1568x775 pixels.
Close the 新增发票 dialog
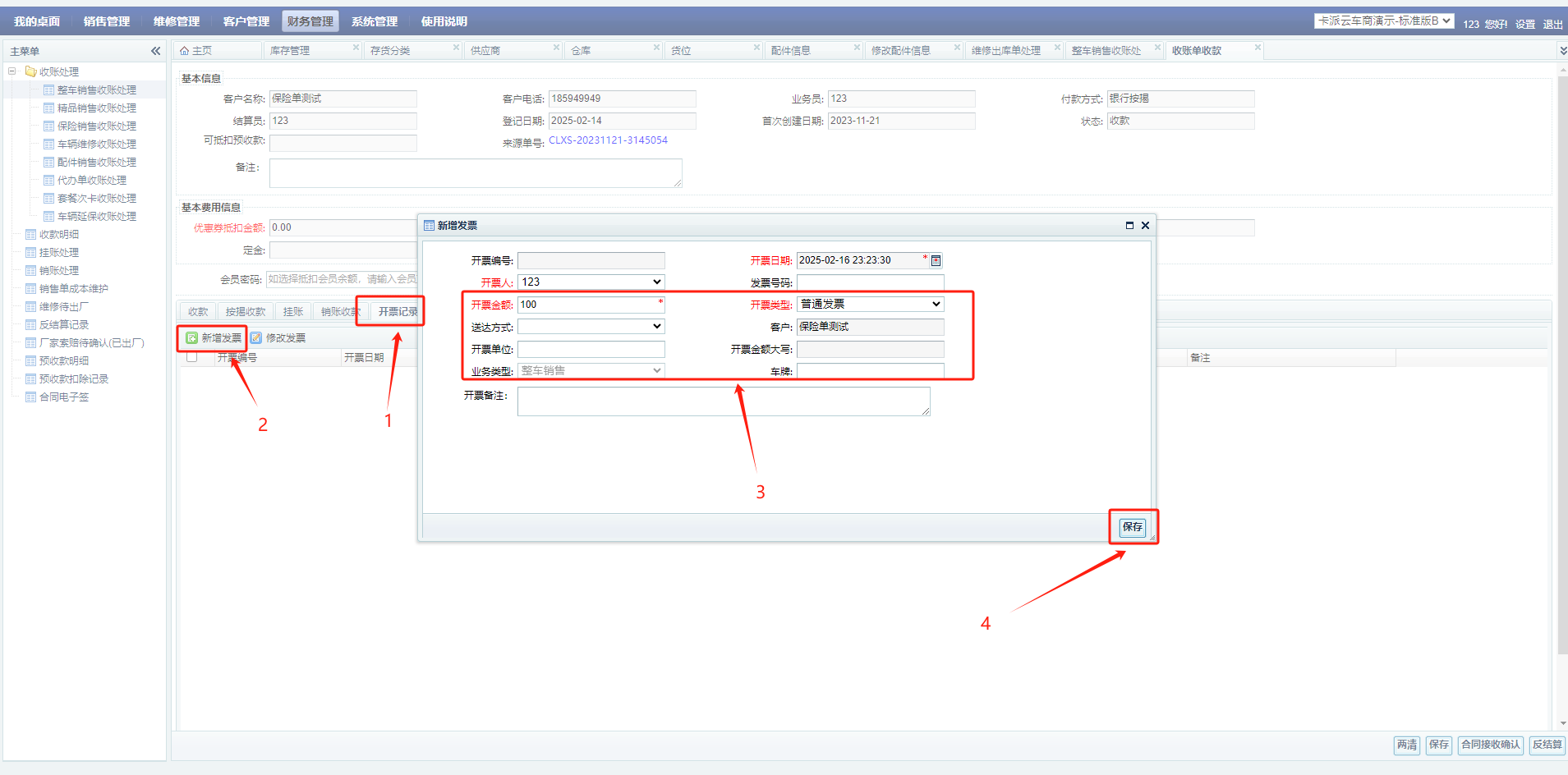tap(1145, 225)
